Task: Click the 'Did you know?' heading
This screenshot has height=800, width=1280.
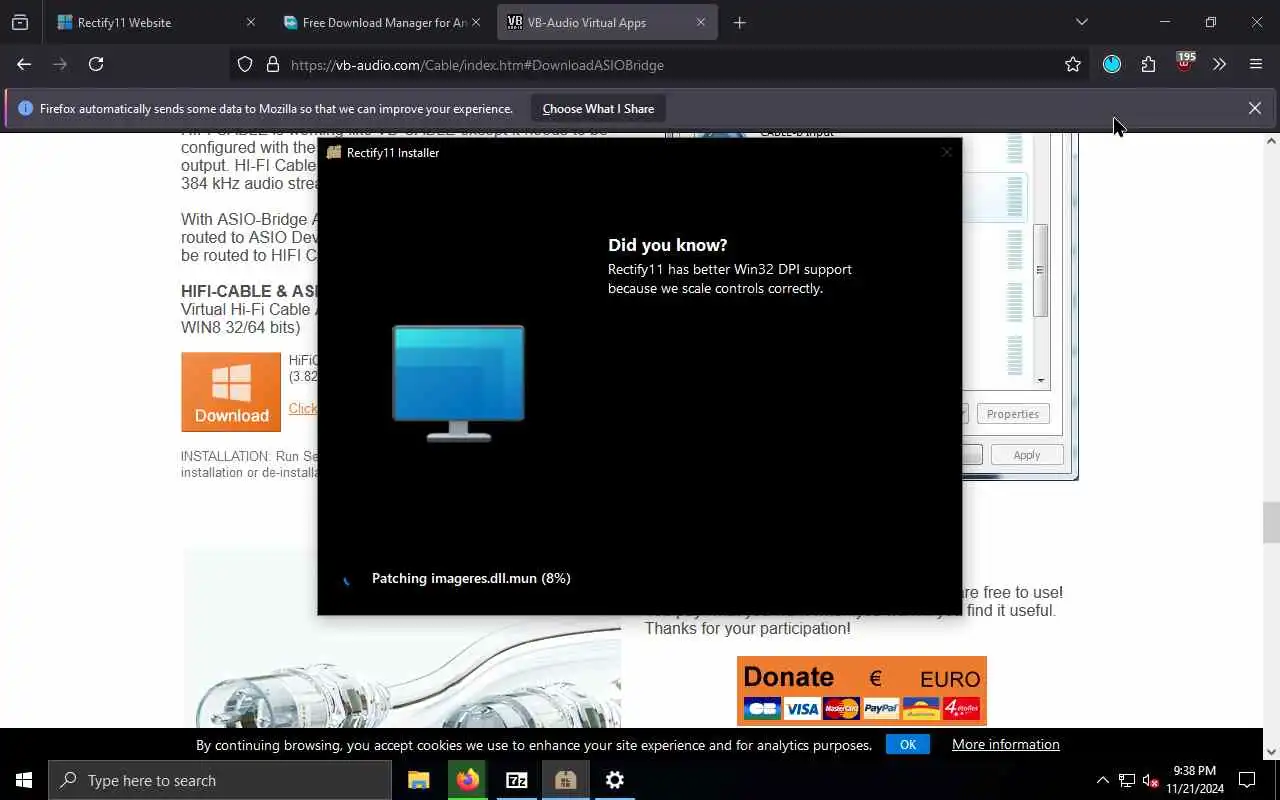Action: 668,245
